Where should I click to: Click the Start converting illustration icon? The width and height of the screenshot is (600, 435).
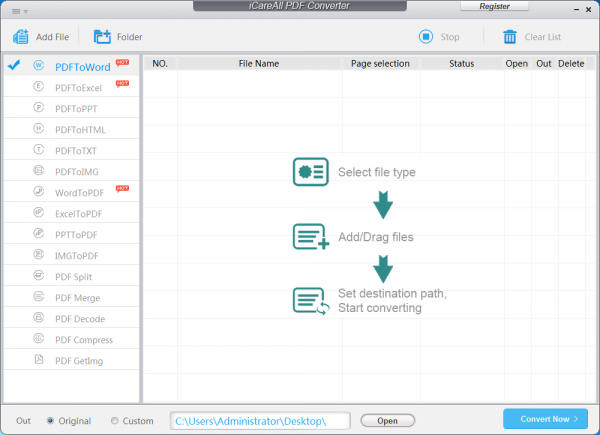(311, 301)
